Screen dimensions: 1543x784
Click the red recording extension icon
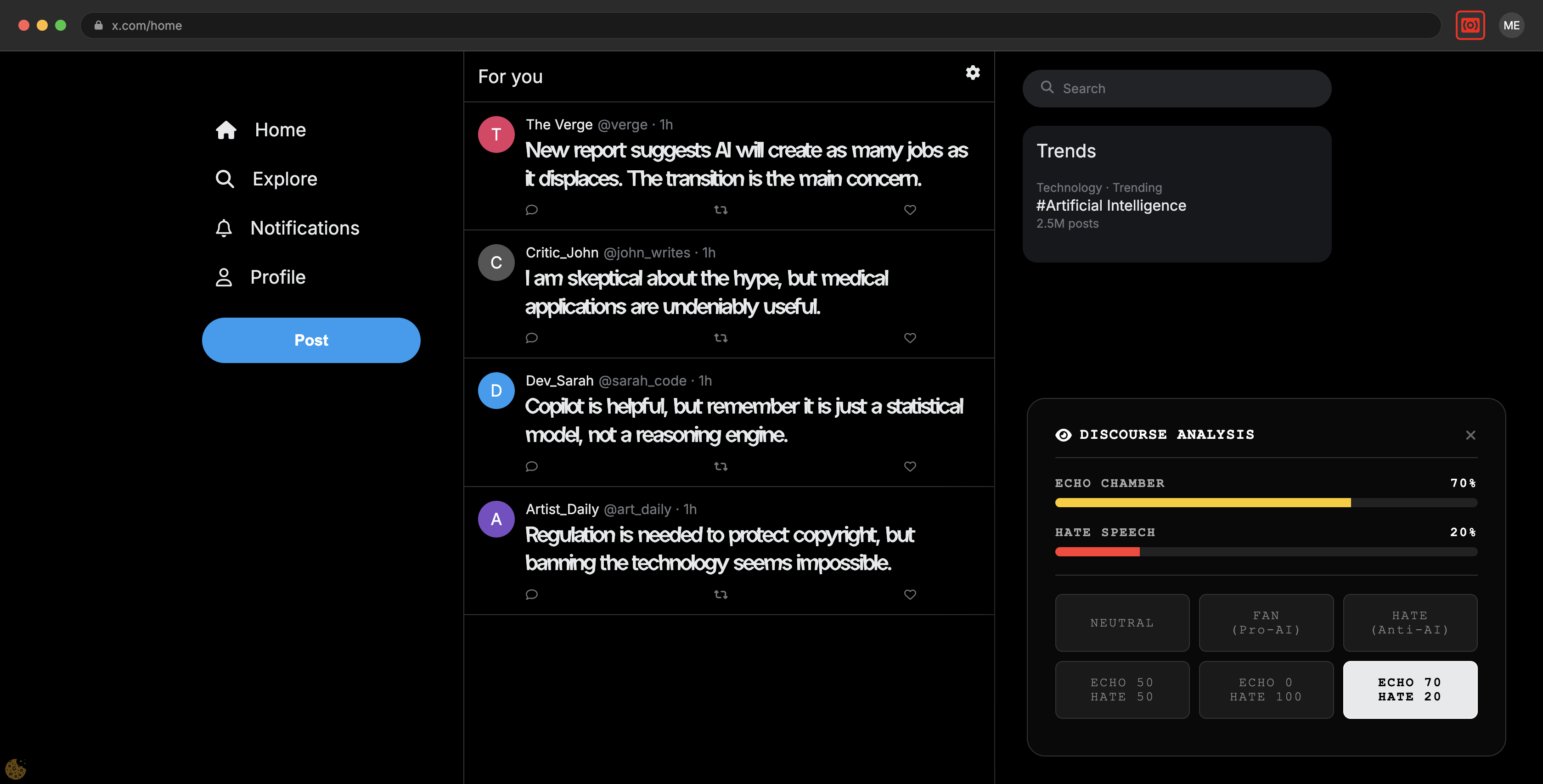1470,25
